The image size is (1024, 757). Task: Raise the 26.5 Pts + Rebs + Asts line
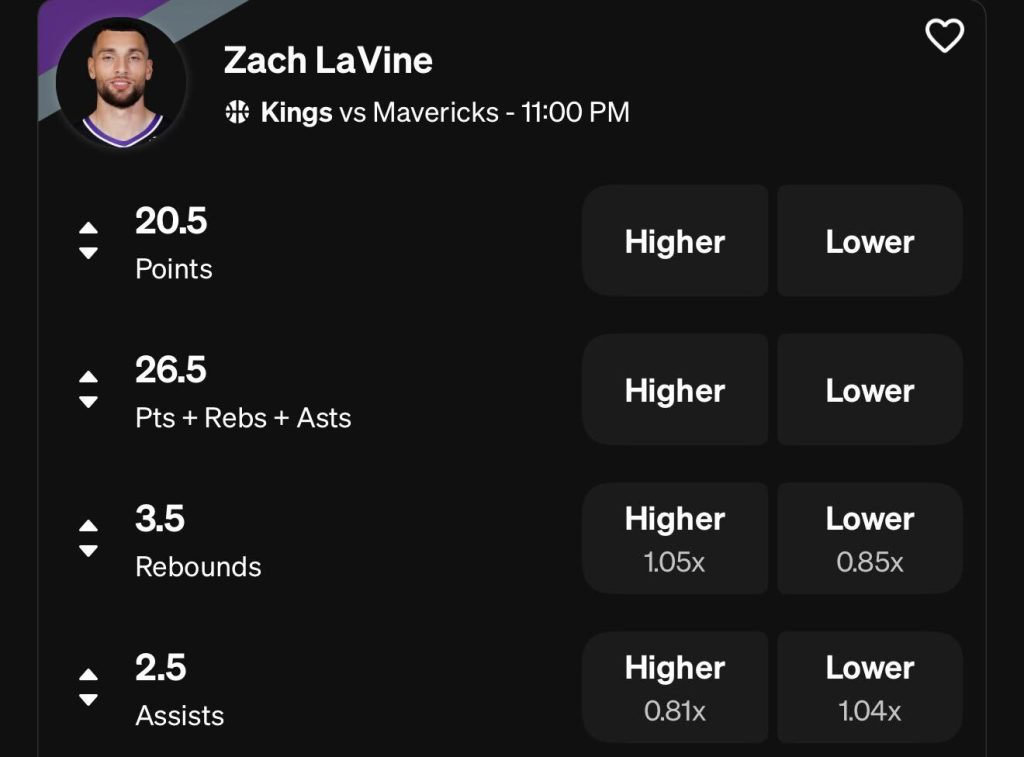pos(89,377)
